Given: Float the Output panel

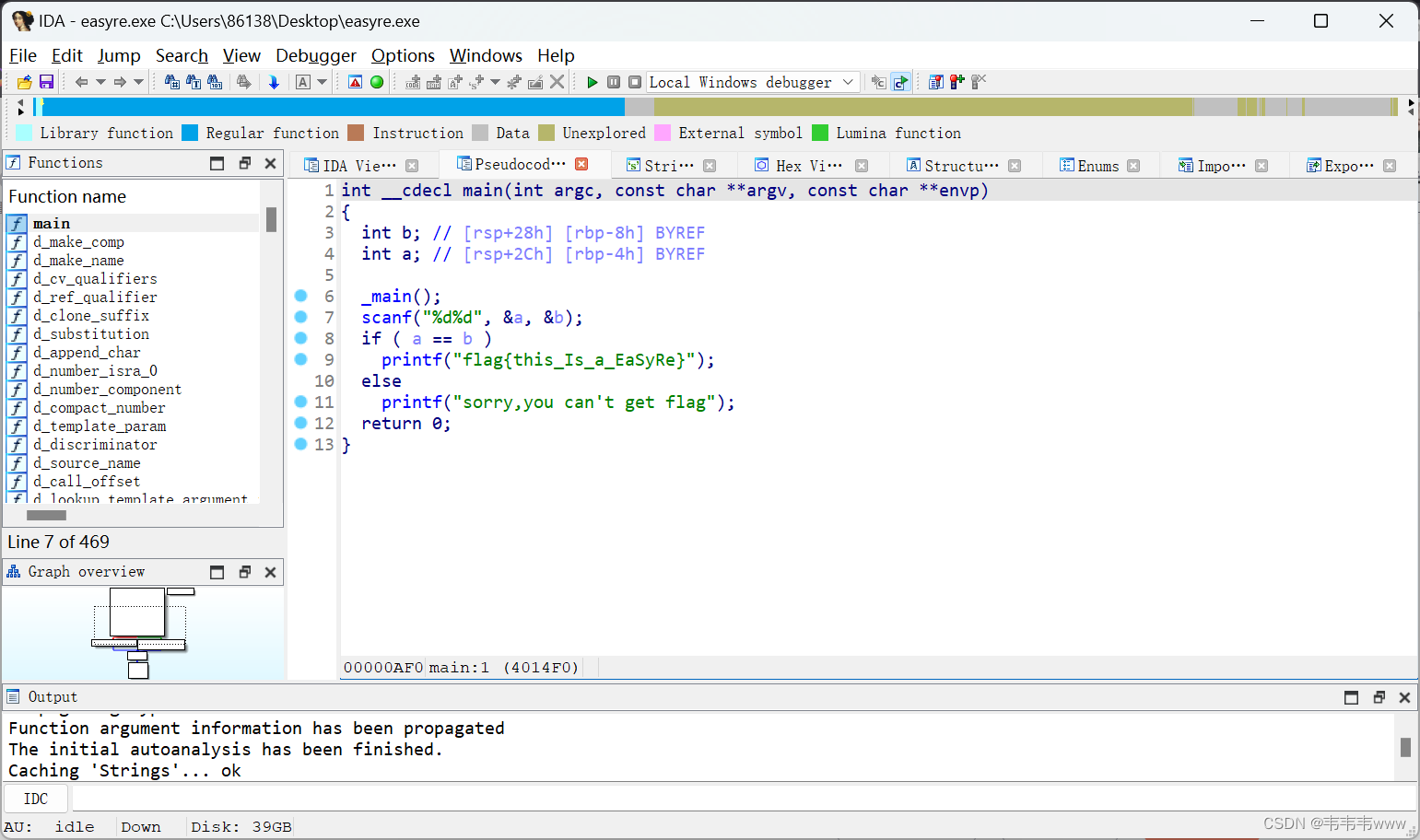Looking at the screenshot, I should click(1379, 697).
